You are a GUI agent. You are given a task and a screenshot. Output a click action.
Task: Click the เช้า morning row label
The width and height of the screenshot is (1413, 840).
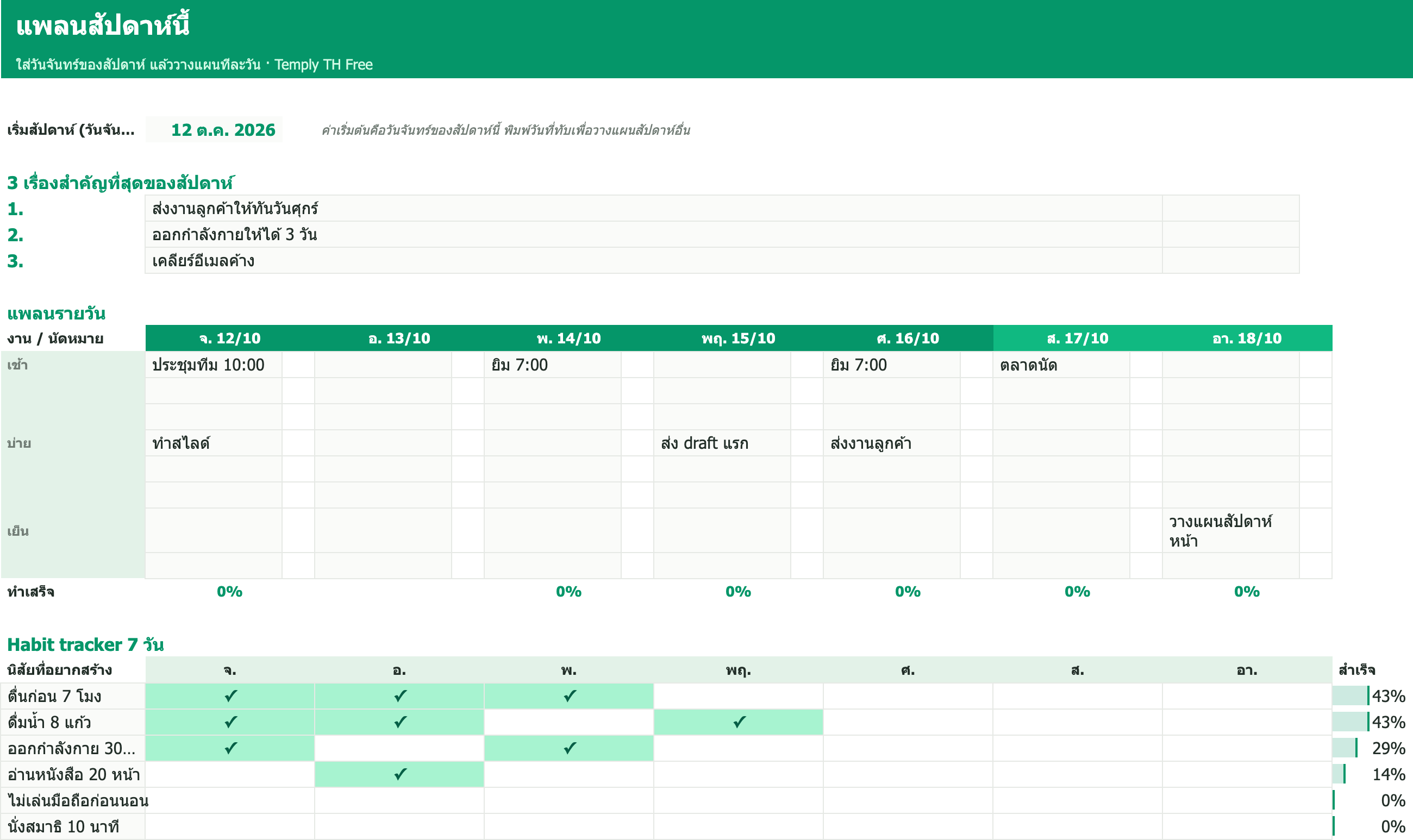(17, 365)
